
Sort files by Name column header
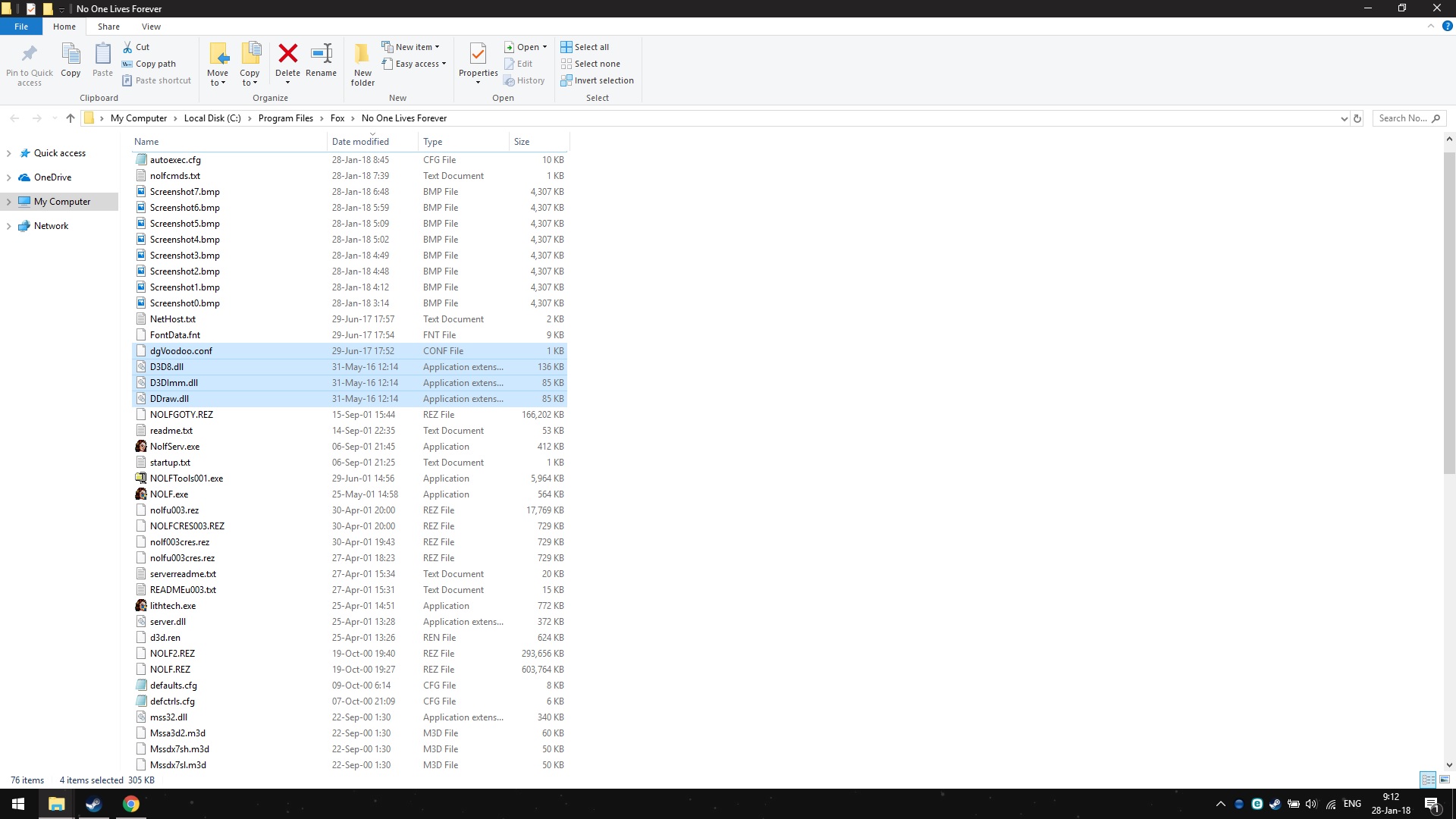(230, 142)
